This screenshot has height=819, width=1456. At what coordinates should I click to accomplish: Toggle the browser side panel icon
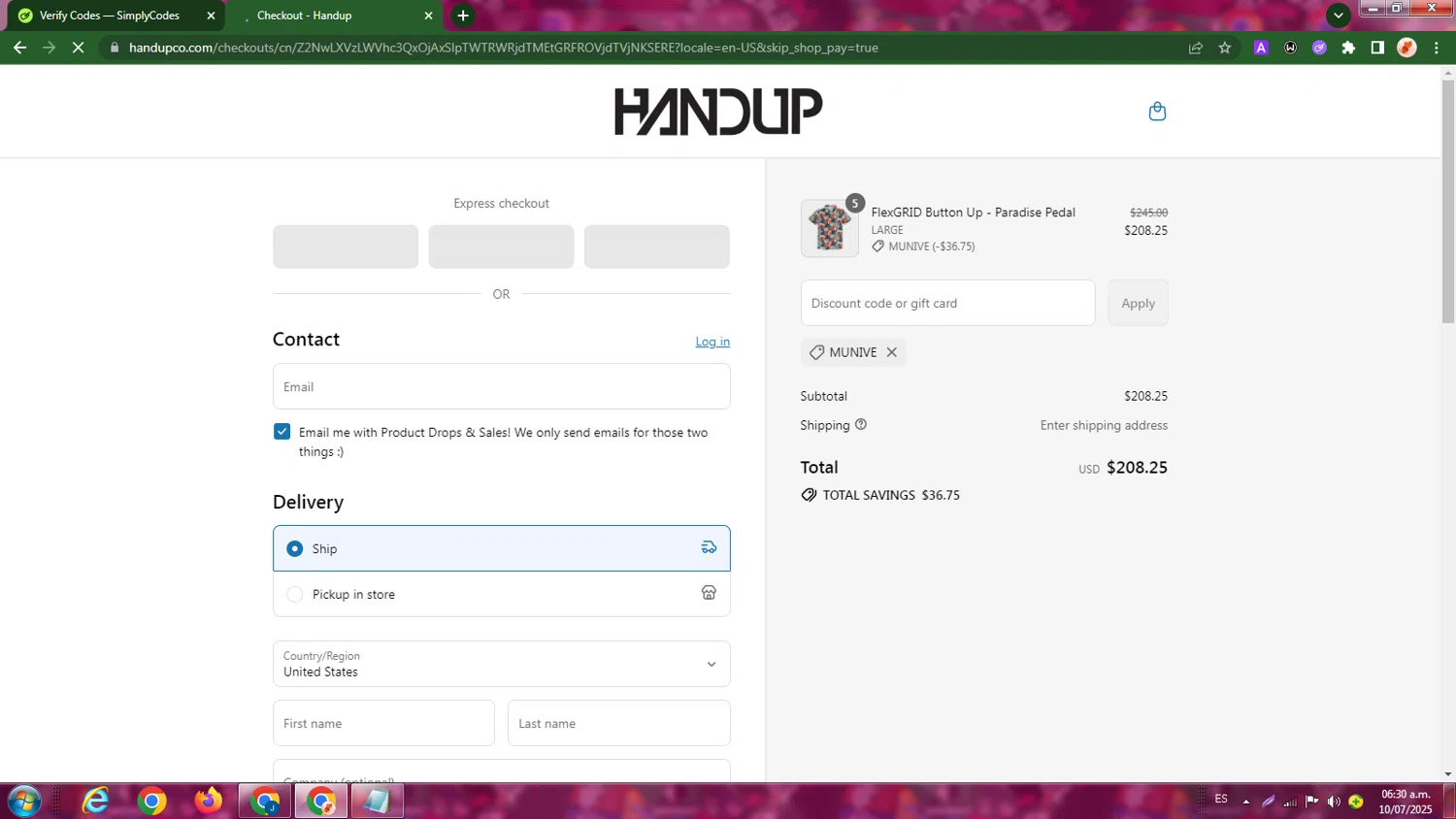pyautogui.click(x=1376, y=48)
